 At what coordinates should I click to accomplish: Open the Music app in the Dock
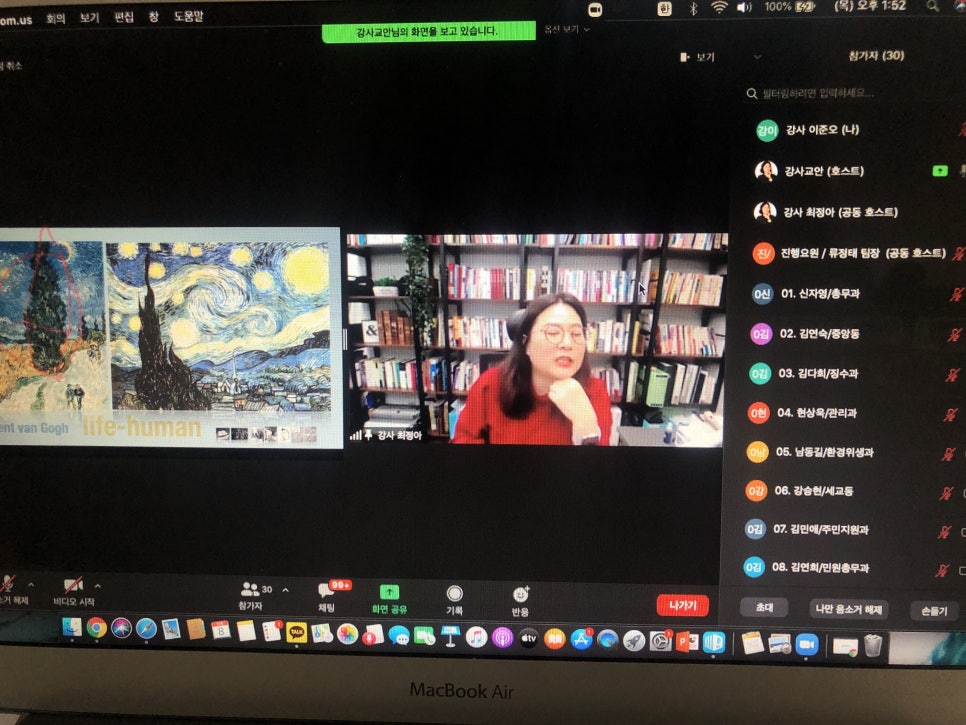[476, 638]
